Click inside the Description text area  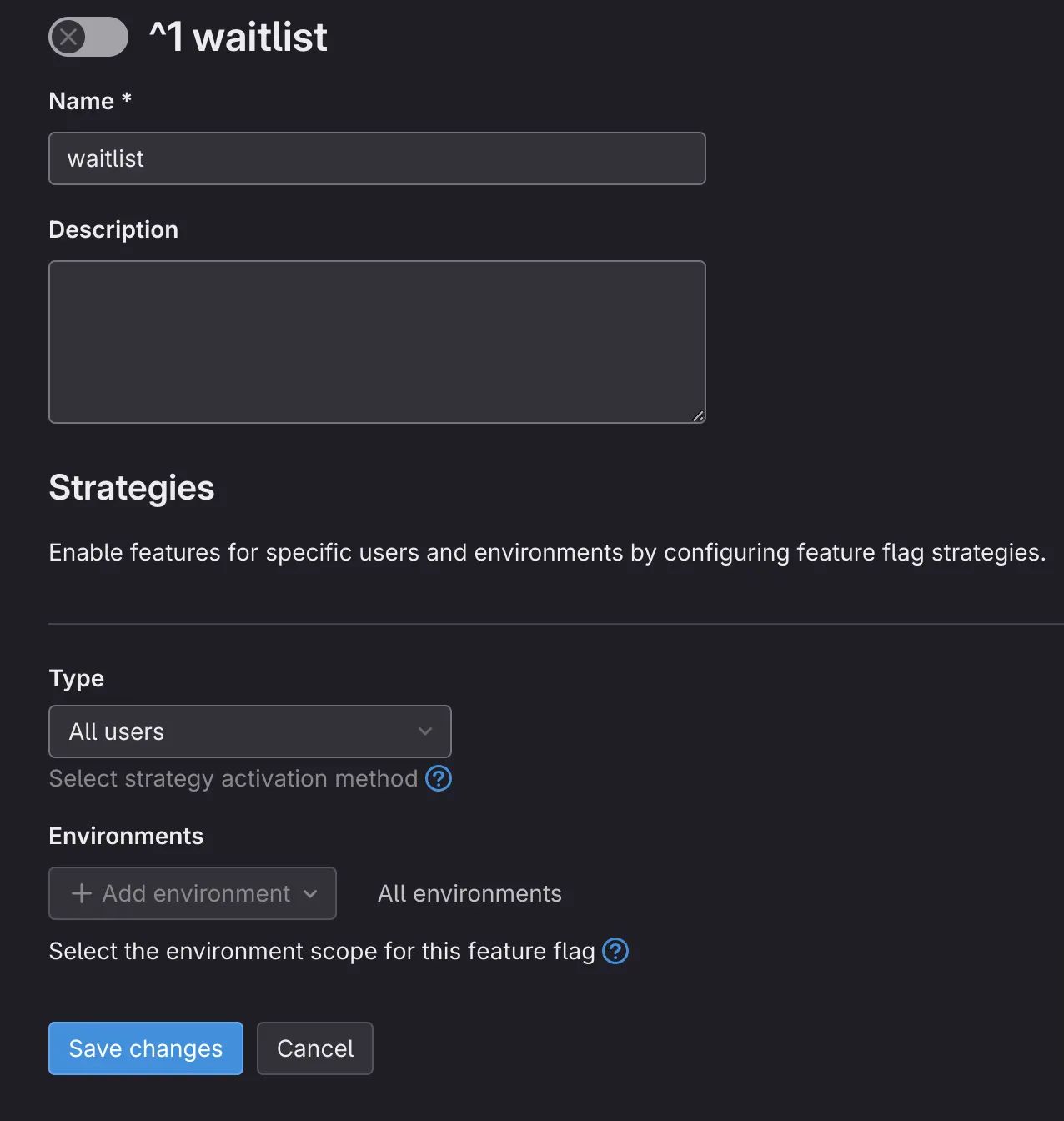pos(377,342)
